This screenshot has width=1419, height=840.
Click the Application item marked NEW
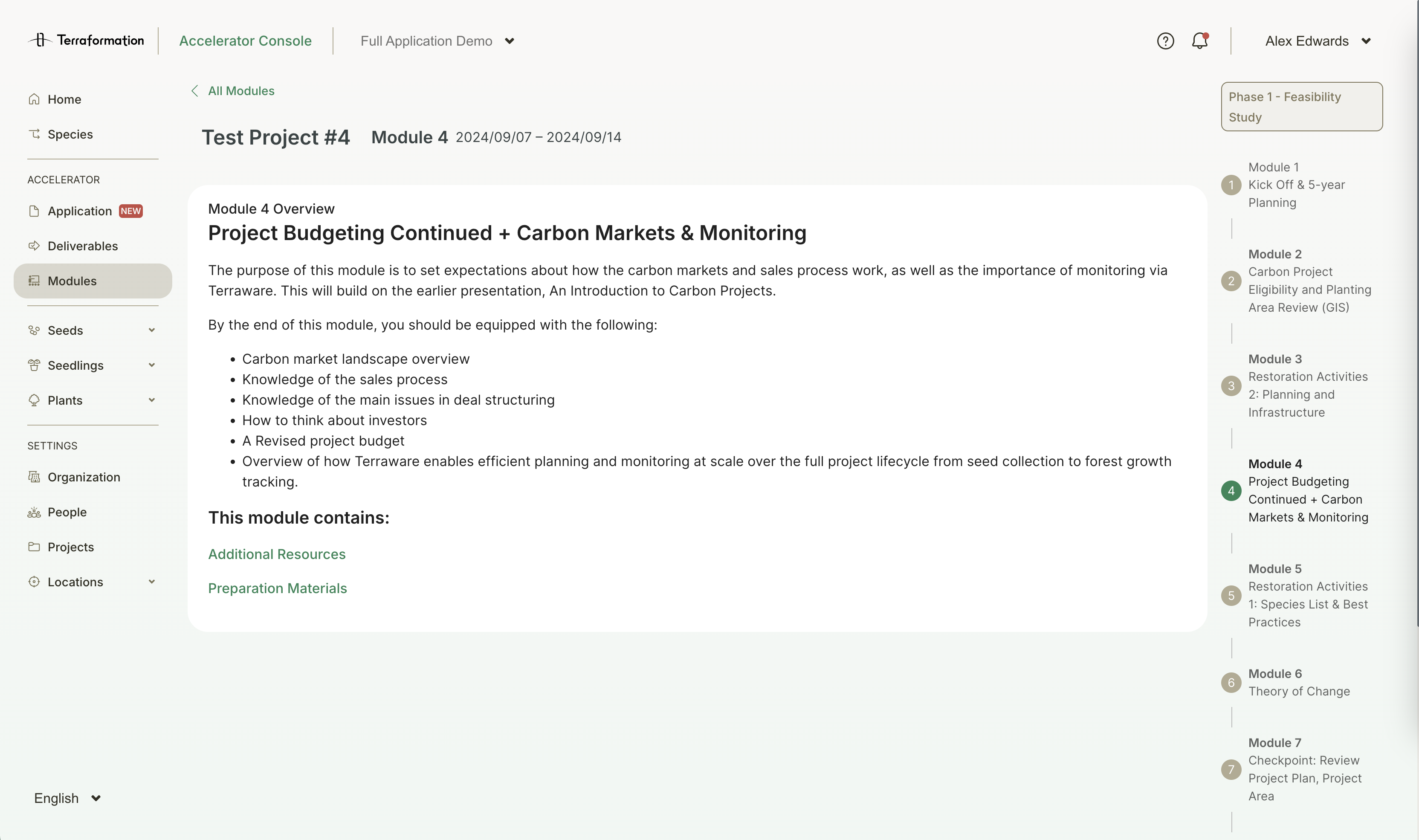pyautogui.click(x=79, y=211)
